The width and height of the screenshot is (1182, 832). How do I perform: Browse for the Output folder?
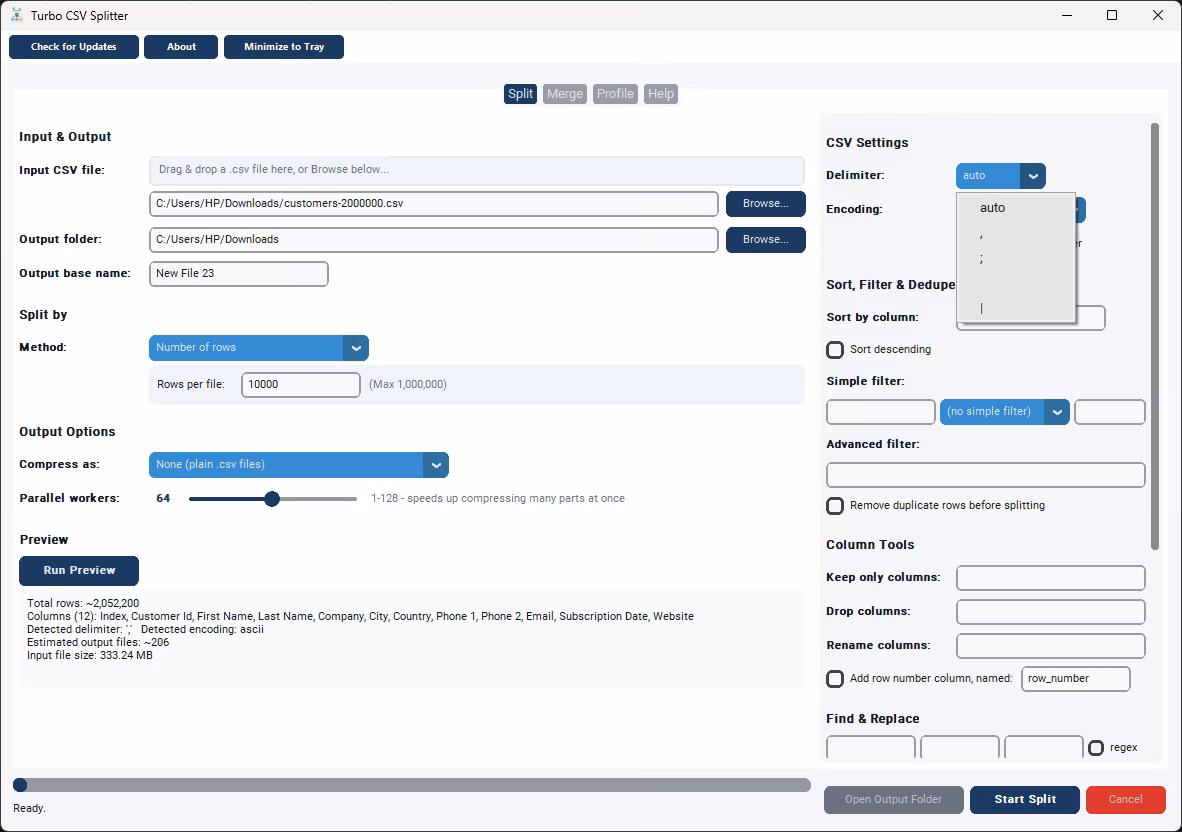pyautogui.click(x=765, y=240)
